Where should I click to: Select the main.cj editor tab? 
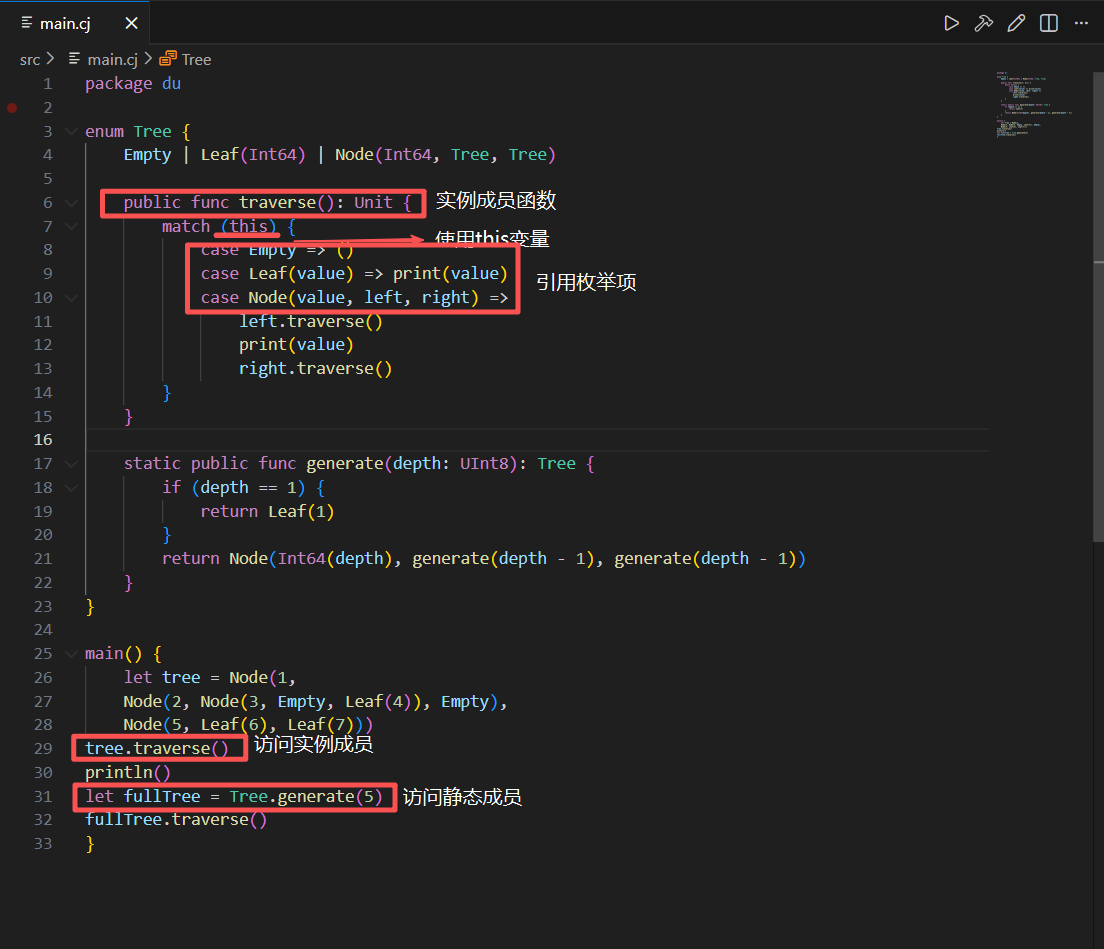pos(76,23)
